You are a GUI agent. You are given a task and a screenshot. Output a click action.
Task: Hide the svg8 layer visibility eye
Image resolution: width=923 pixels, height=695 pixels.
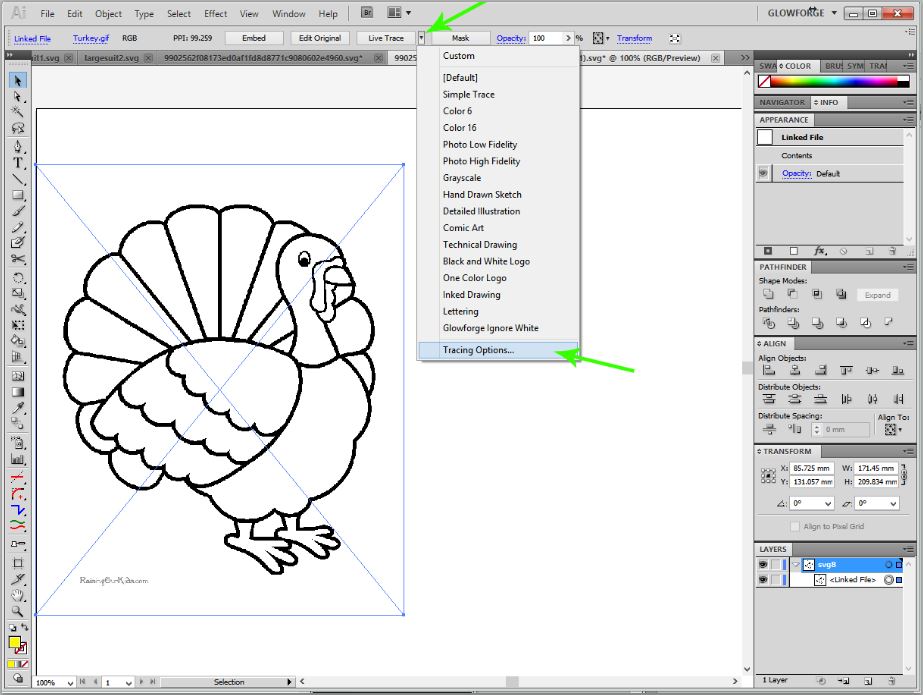pyautogui.click(x=763, y=565)
